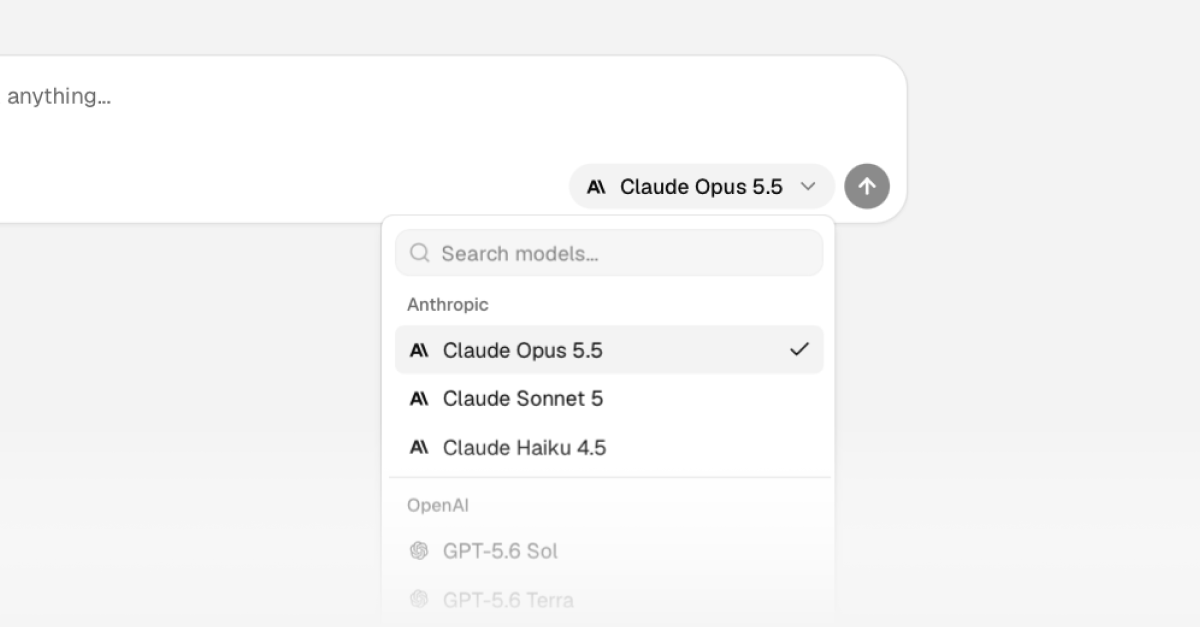Click the checkmark on the Claude Opus 5.5 row
Screen dimensions: 1200x627
799,350
